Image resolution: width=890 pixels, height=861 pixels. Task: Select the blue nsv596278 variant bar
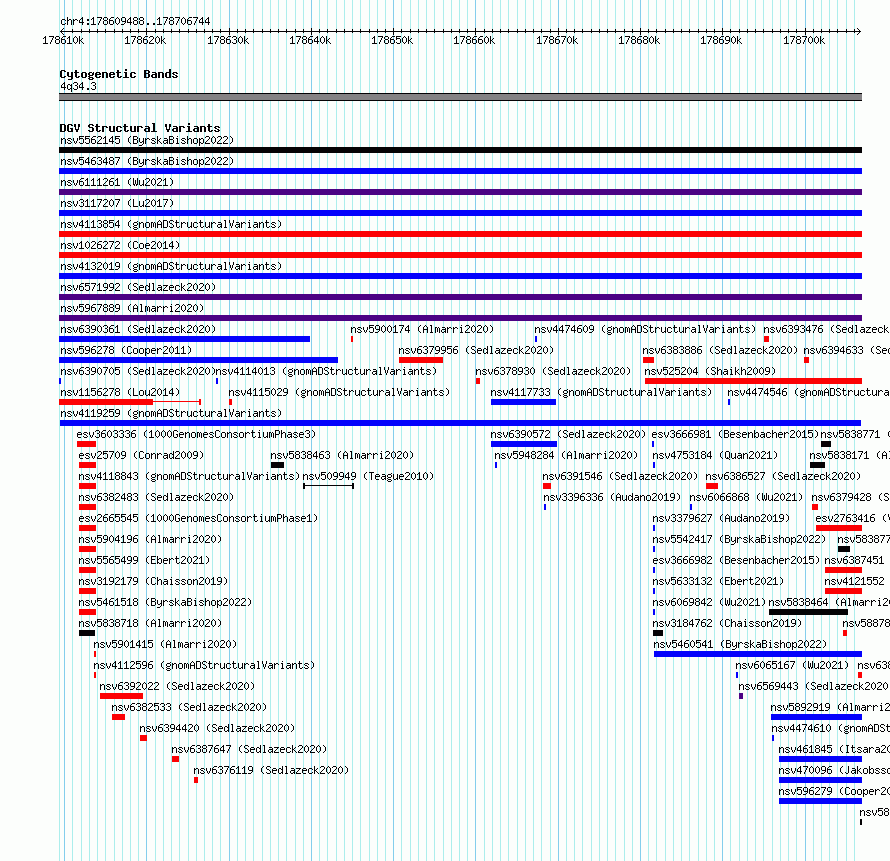pyautogui.click(x=199, y=360)
